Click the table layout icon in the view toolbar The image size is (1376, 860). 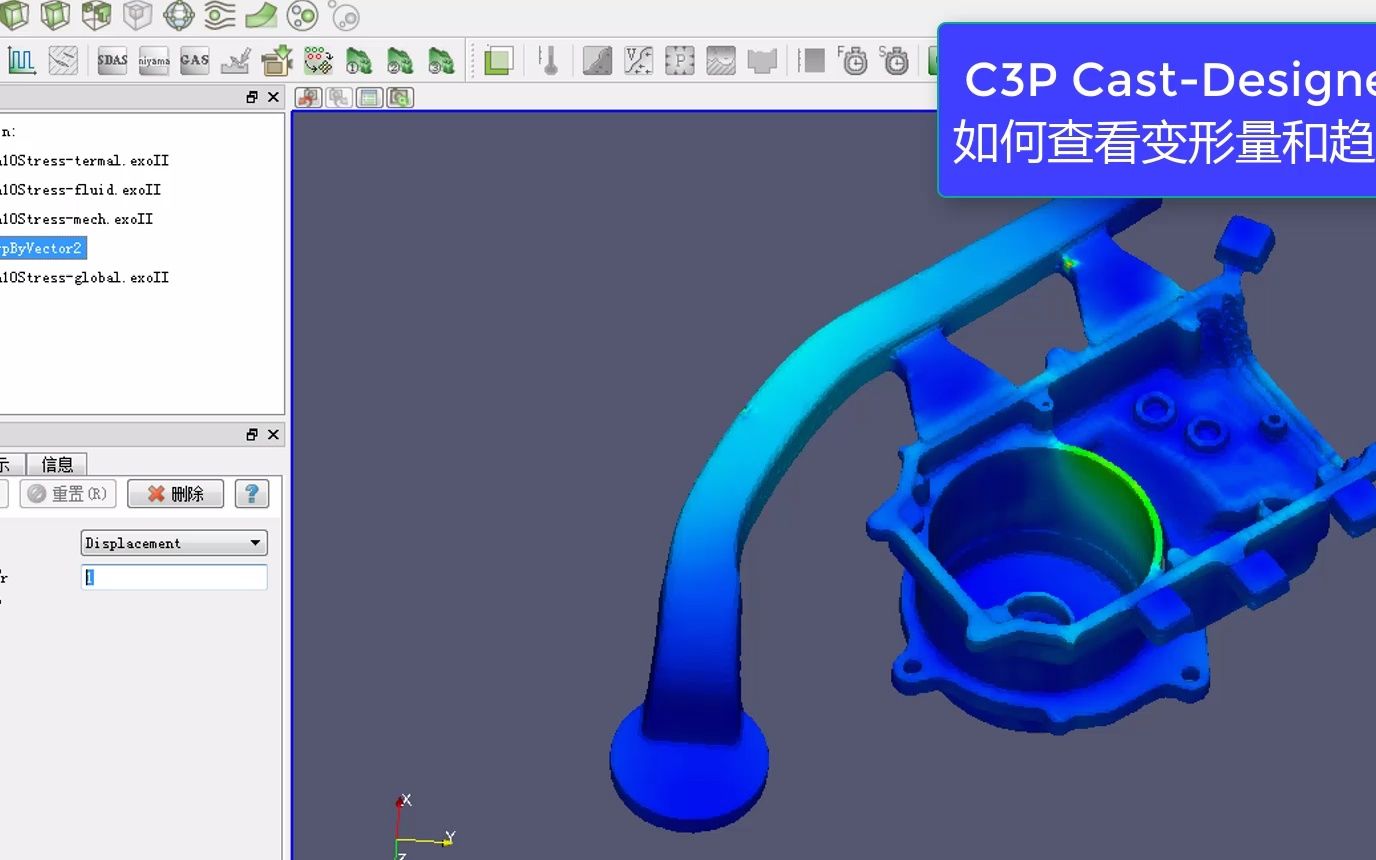click(x=370, y=97)
